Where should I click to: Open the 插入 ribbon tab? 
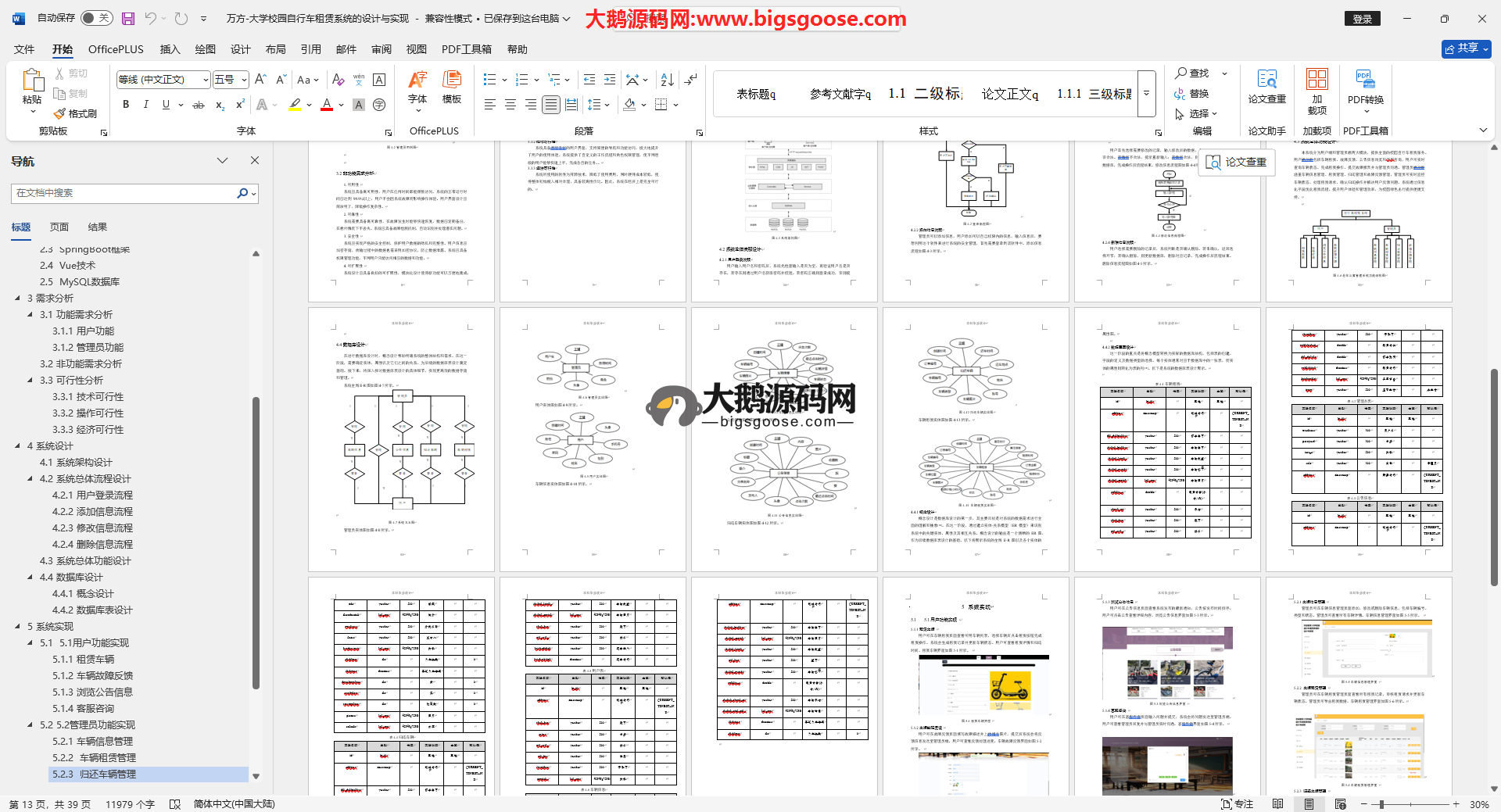point(170,49)
